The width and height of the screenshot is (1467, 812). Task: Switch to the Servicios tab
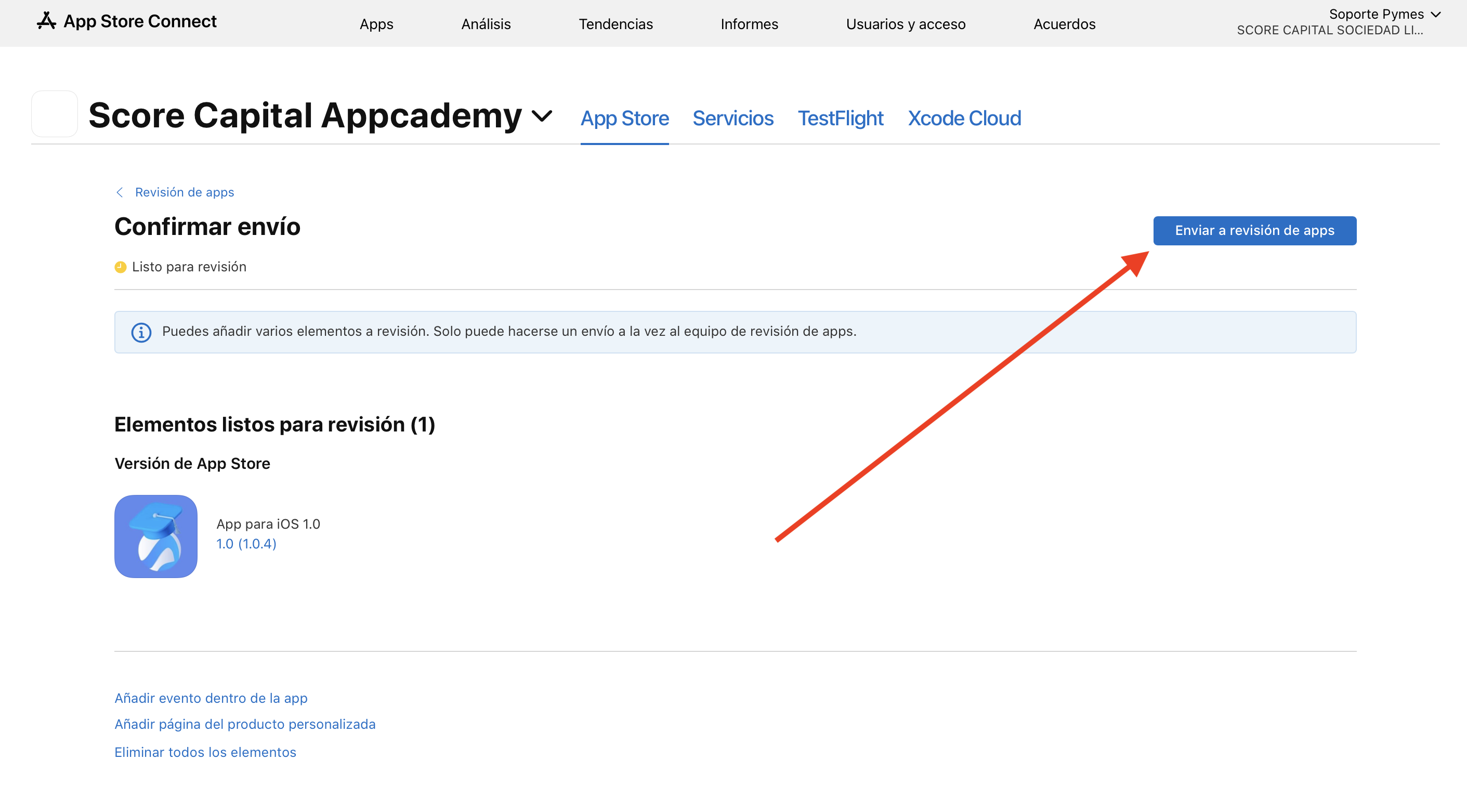click(733, 119)
